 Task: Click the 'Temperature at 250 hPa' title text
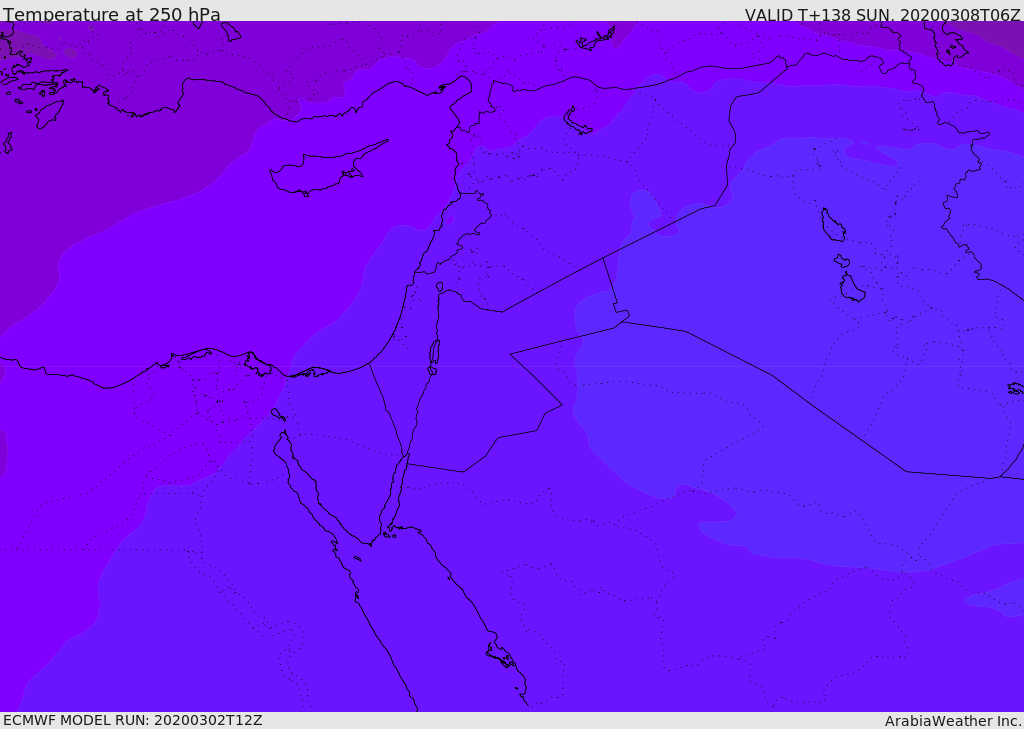click(x=112, y=14)
